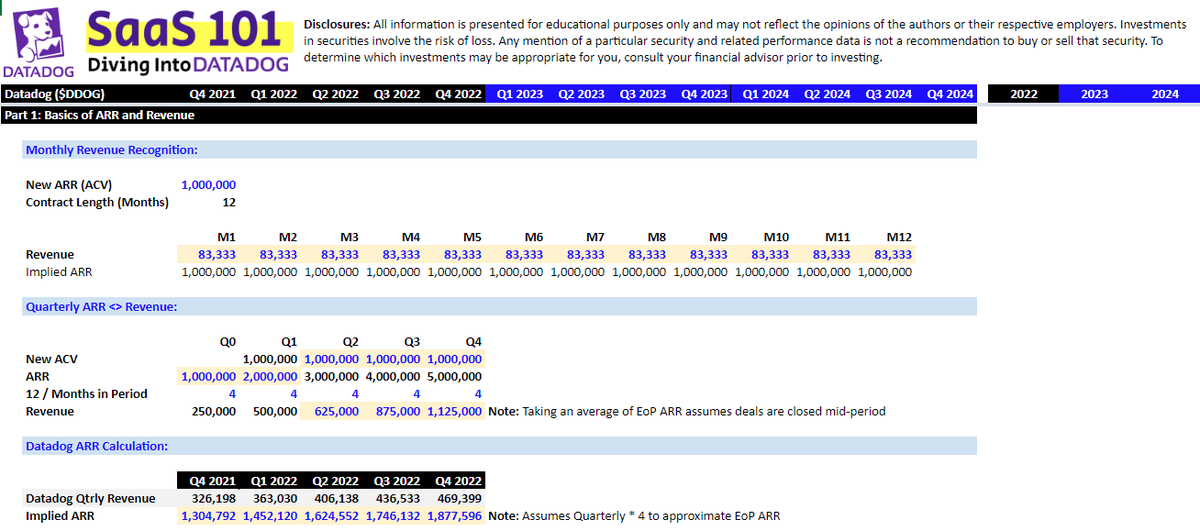Select the Q1 2024 column header
The height and width of the screenshot is (531, 1200).
point(766,94)
